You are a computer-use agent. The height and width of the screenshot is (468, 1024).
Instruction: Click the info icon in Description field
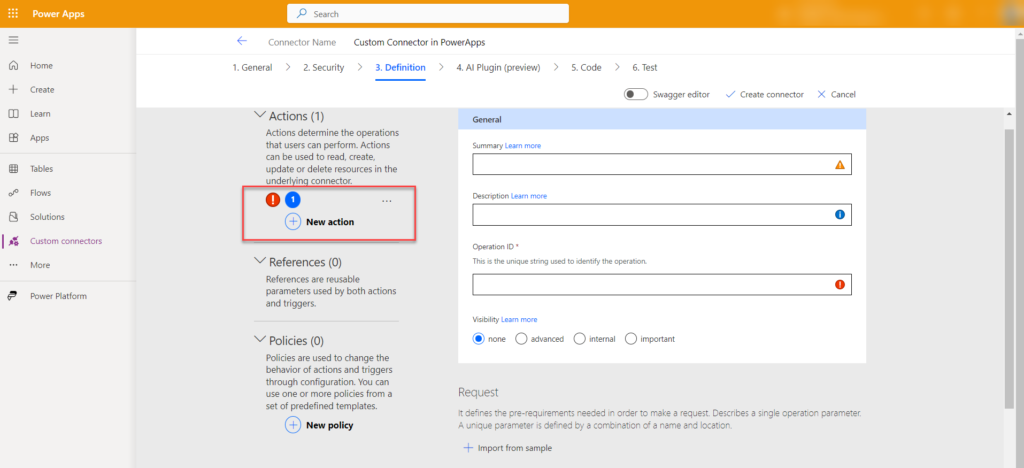pos(839,215)
